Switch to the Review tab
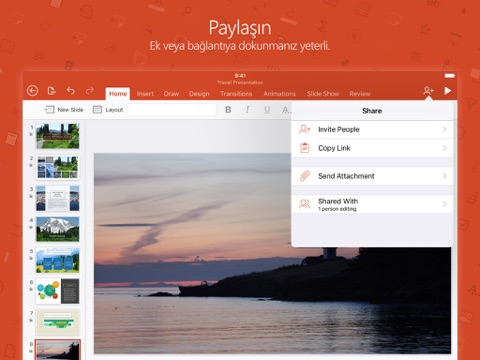The image size is (480, 360). [360, 94]
